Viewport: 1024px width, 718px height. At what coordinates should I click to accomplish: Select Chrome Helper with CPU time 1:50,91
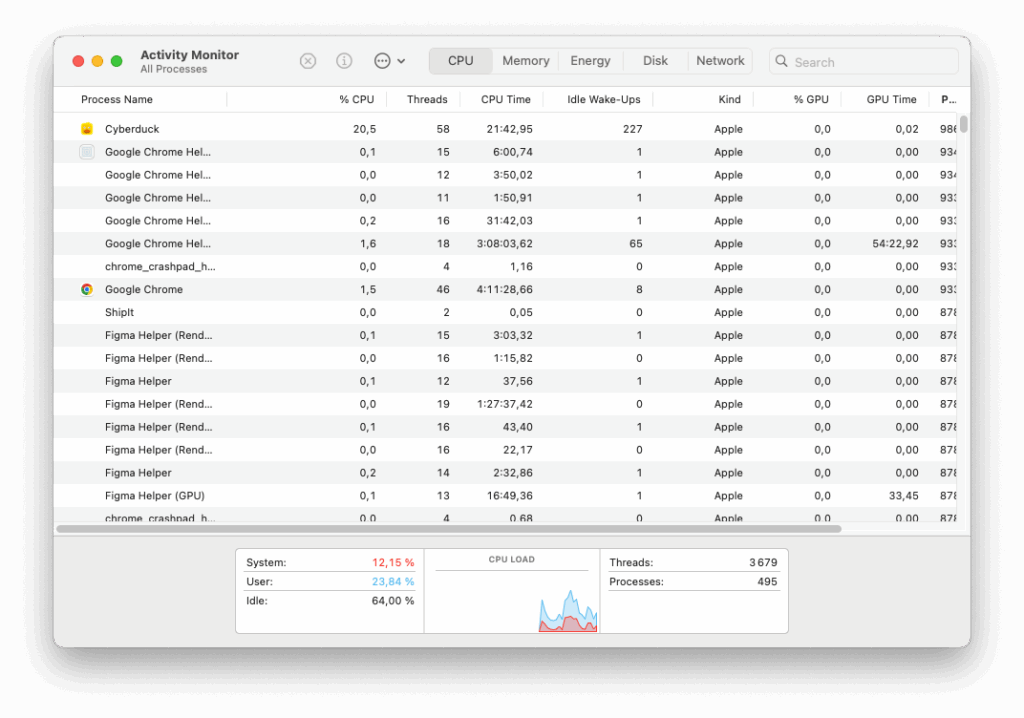click(x=505, y=197)
